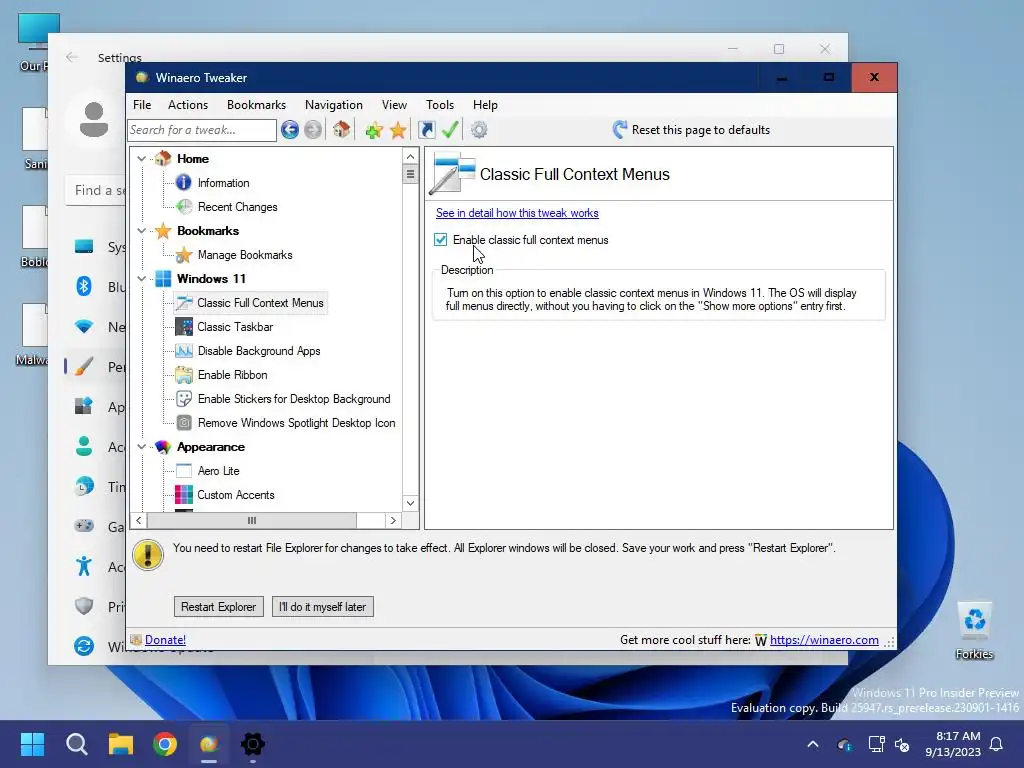
Task: Select Classic Full Context Menus tree item
Action: click(251, 303)
